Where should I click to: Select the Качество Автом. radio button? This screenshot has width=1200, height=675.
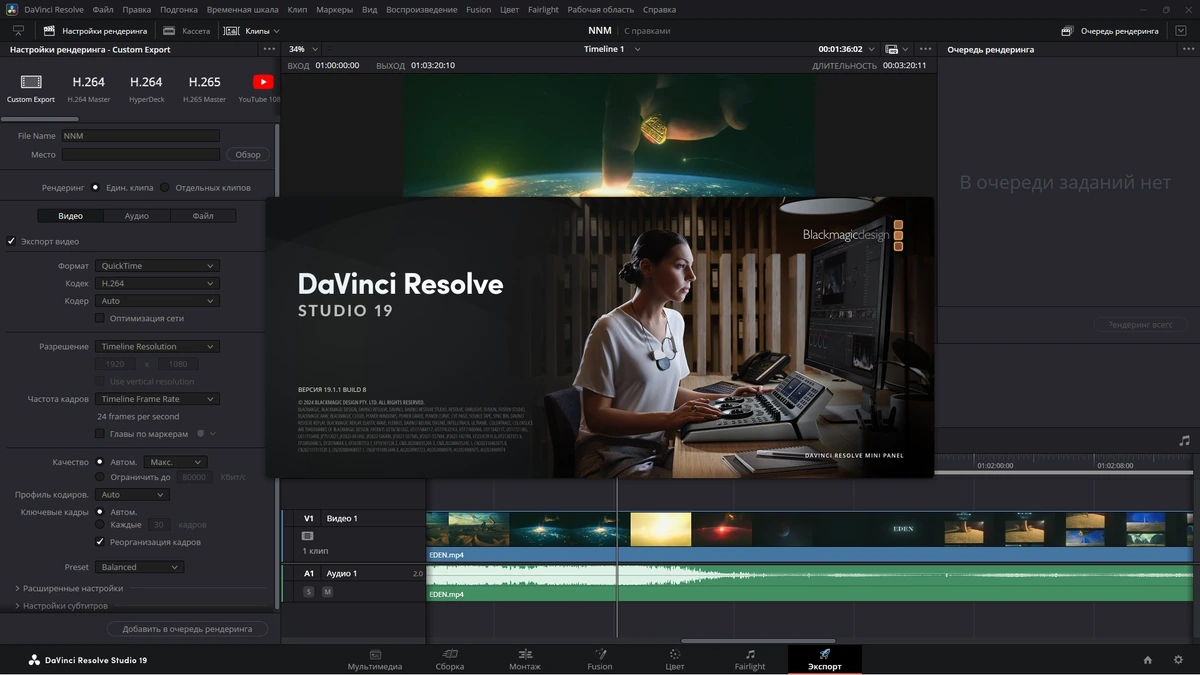point(100,462)
